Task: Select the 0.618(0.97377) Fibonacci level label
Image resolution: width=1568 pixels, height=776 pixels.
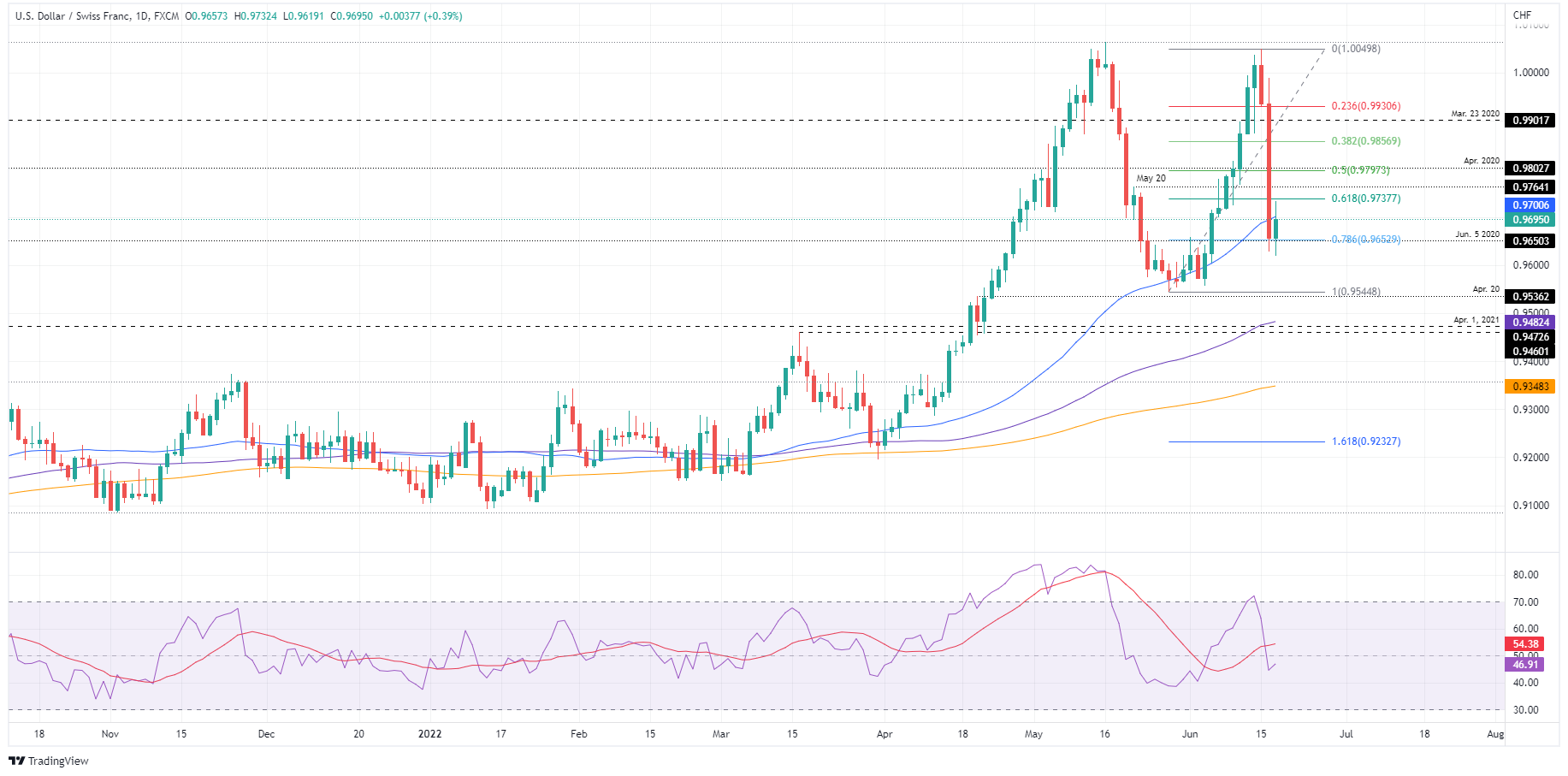Action: pos(1365,198)
